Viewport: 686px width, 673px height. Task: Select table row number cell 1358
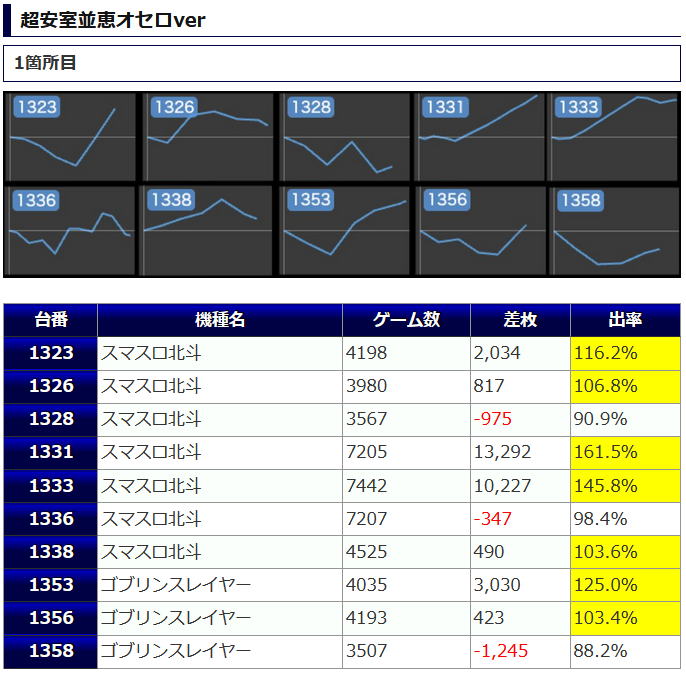tap(51, 651)
